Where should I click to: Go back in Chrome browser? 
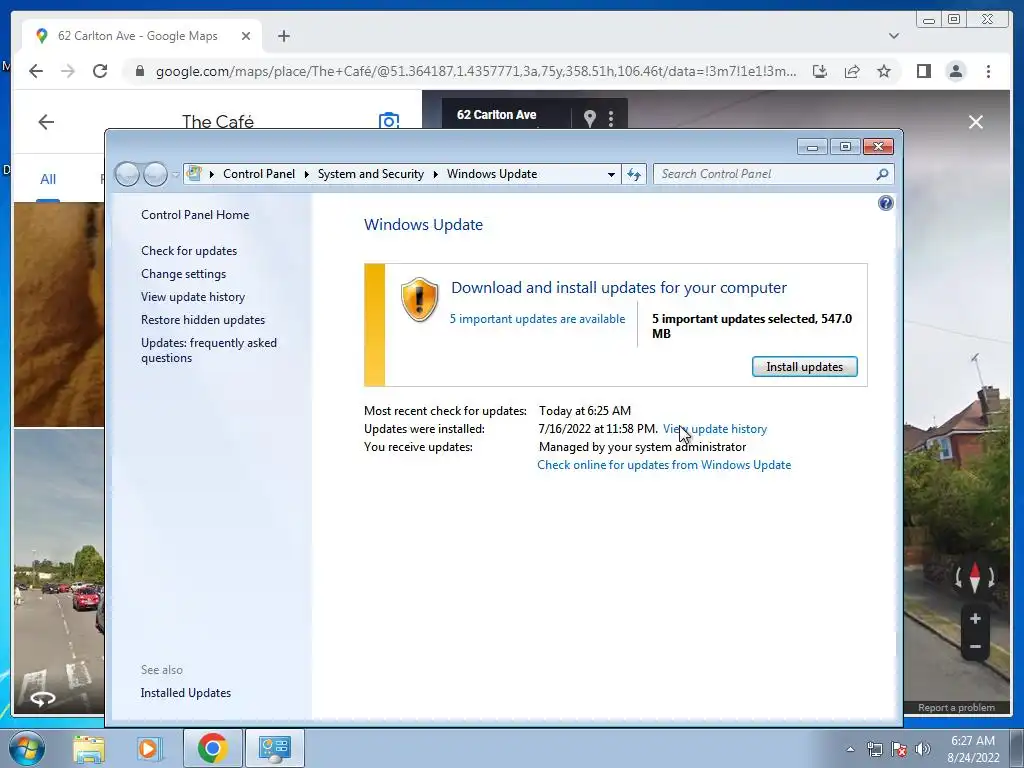[x=36, y=71]
